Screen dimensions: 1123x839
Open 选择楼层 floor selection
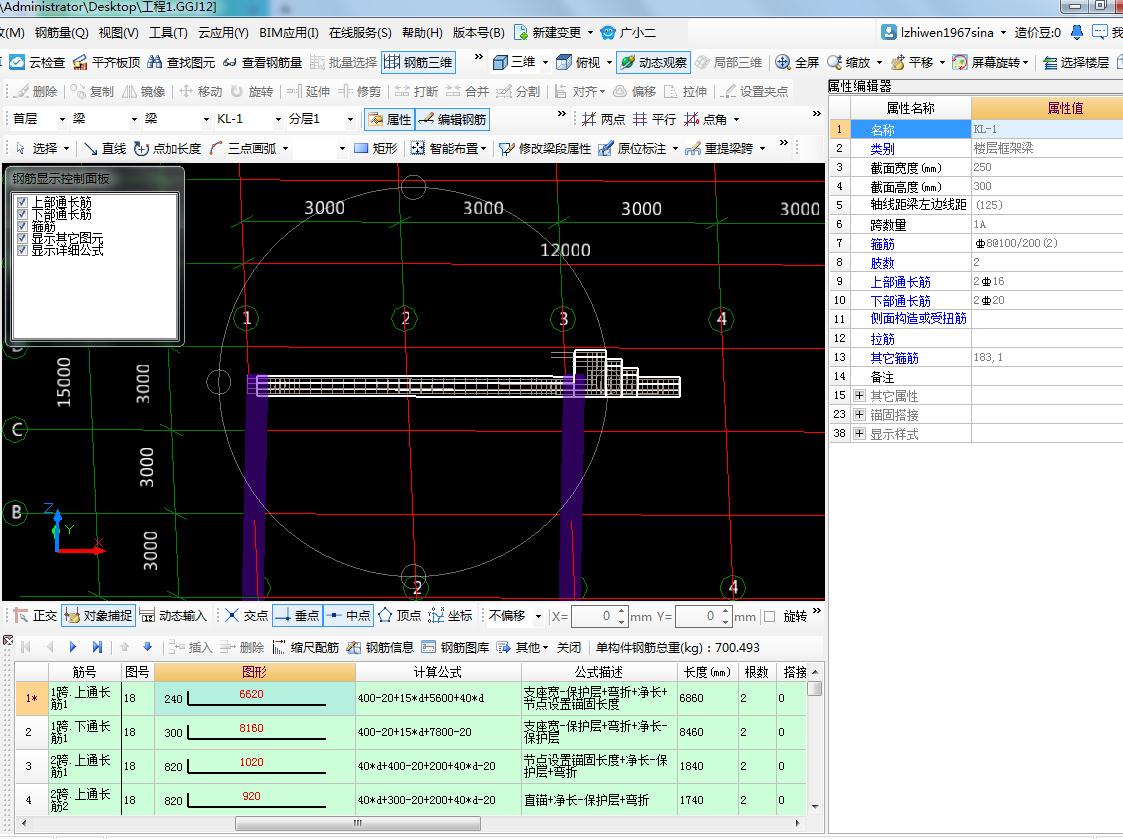click(1076, 62)
